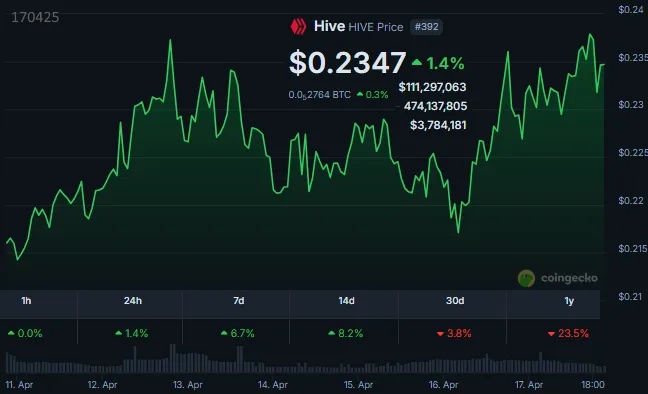The height and width of the screenshot is (394, 648).
Task: Click the $111,297,063 value
Action: pos(432,87)
